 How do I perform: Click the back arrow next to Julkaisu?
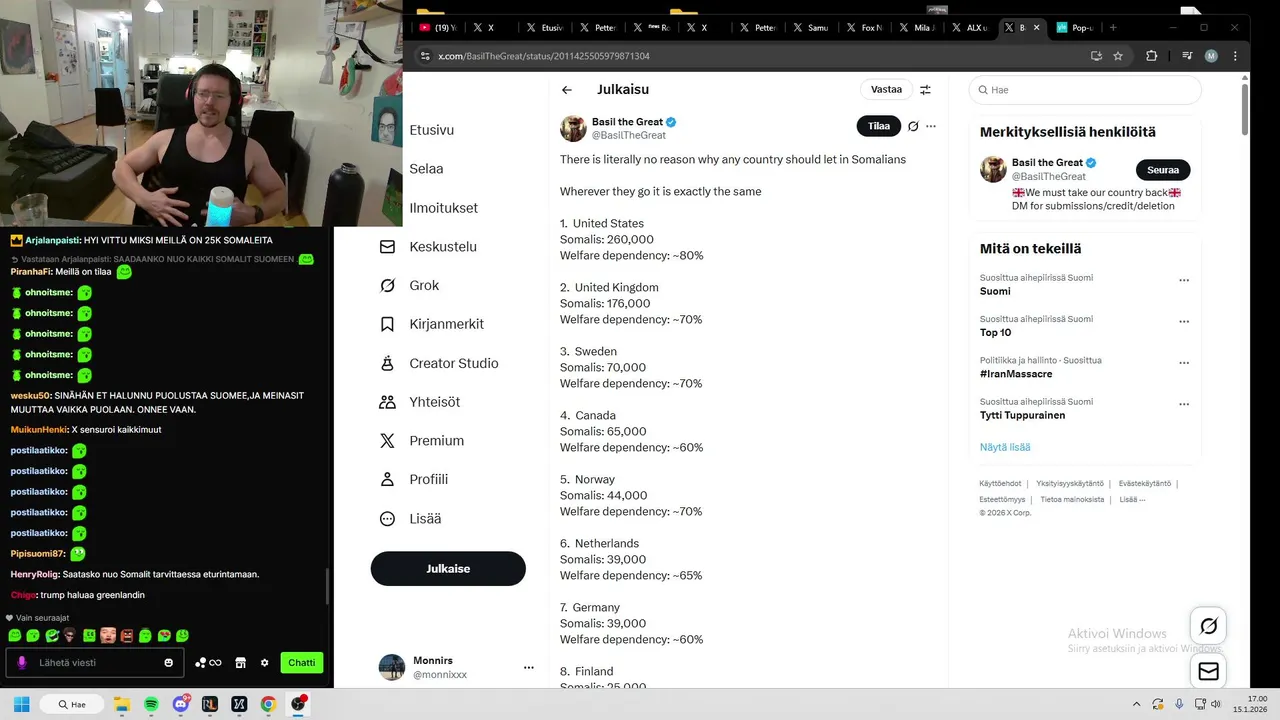pos(567,90)
